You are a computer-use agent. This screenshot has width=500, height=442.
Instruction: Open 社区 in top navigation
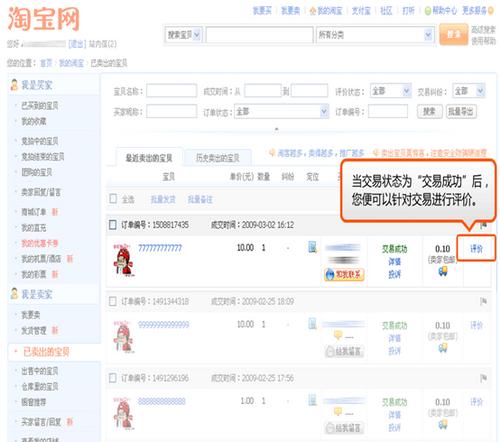point(386,11)
